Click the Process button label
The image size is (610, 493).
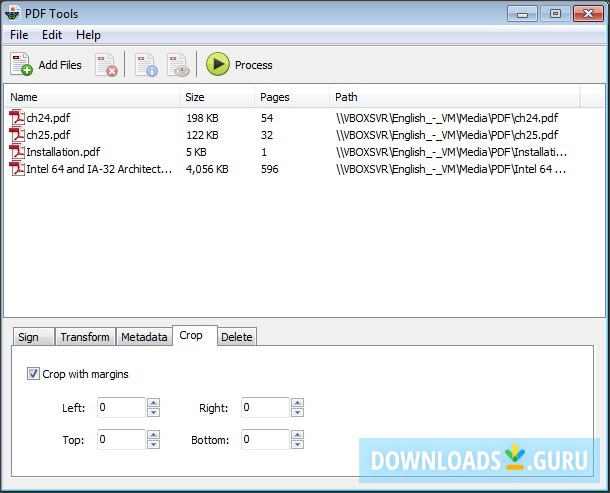tap(254, 65)
